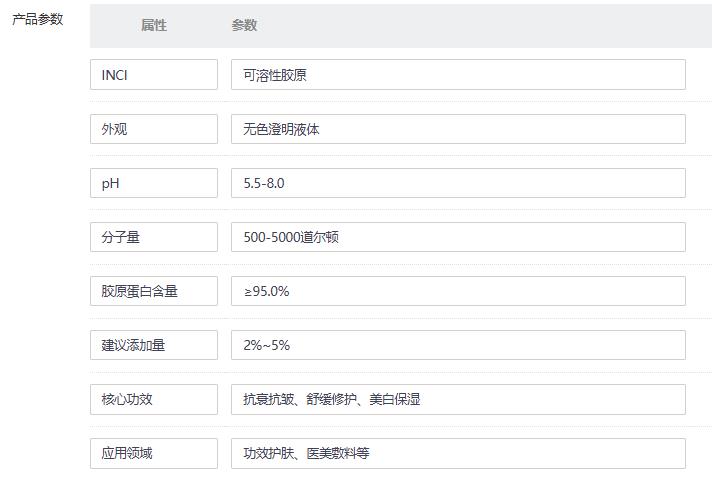
Task: Click the 2%~5% value field
Action: (457, 345)
